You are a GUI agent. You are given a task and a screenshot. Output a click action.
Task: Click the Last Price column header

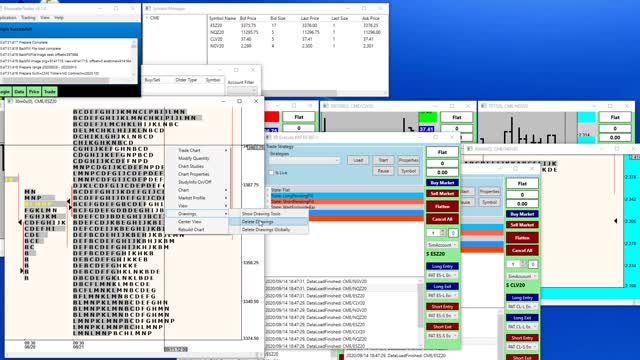[x=309, y=18]
